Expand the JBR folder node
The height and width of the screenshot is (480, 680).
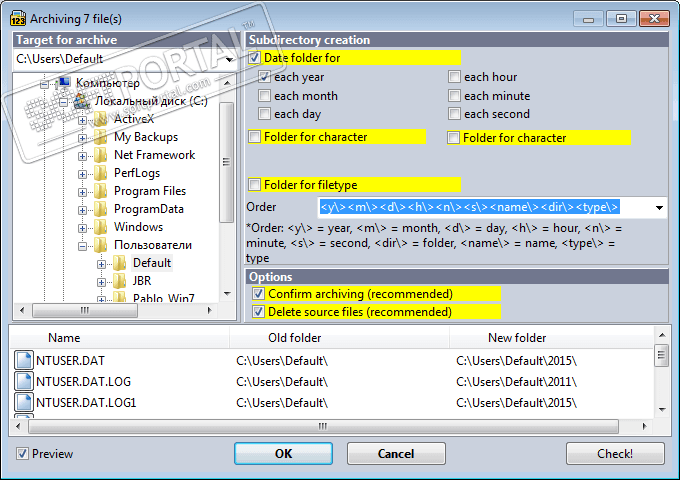coord(101,282)
